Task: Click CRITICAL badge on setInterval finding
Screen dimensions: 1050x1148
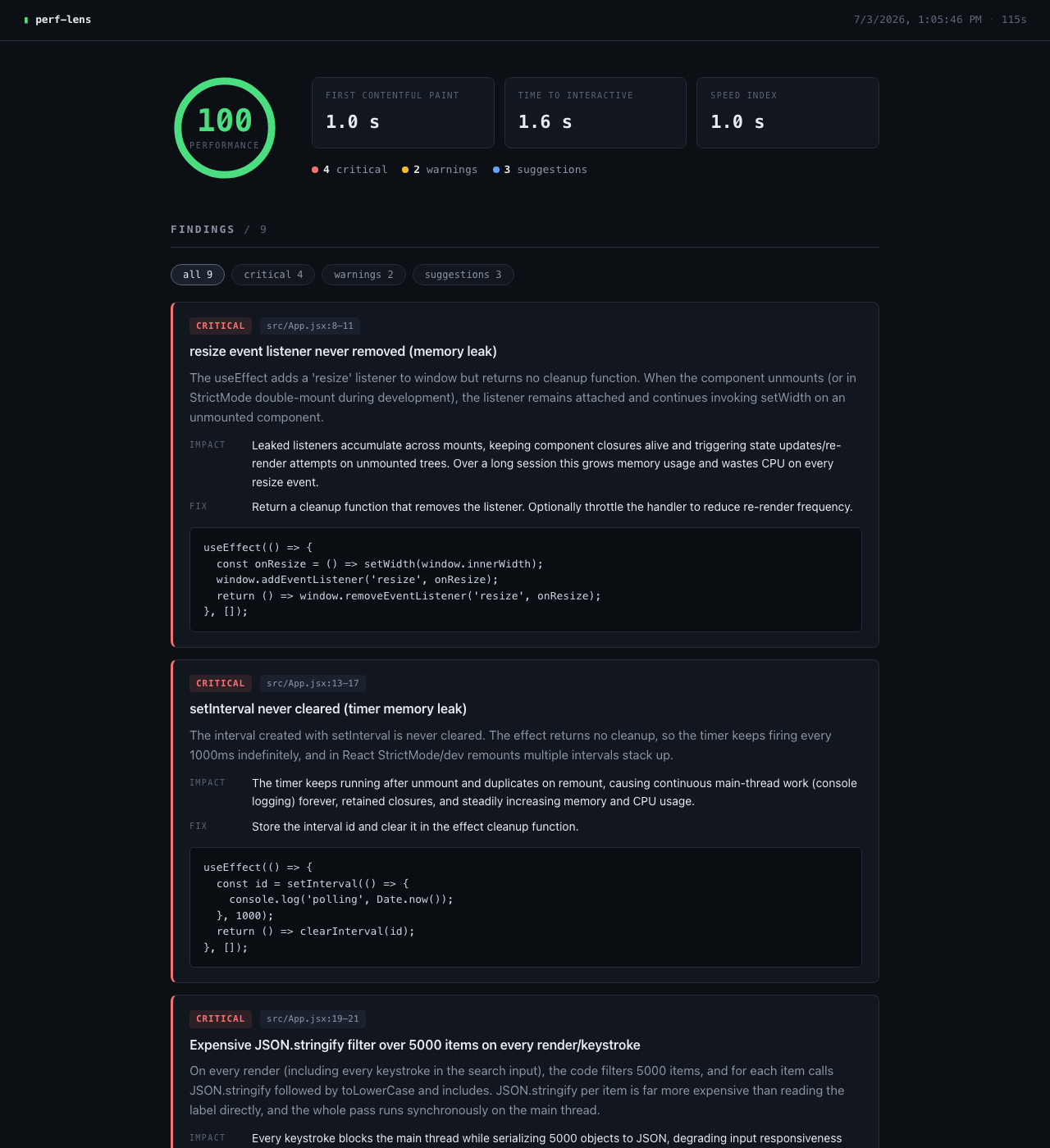Action: (221, 683)
